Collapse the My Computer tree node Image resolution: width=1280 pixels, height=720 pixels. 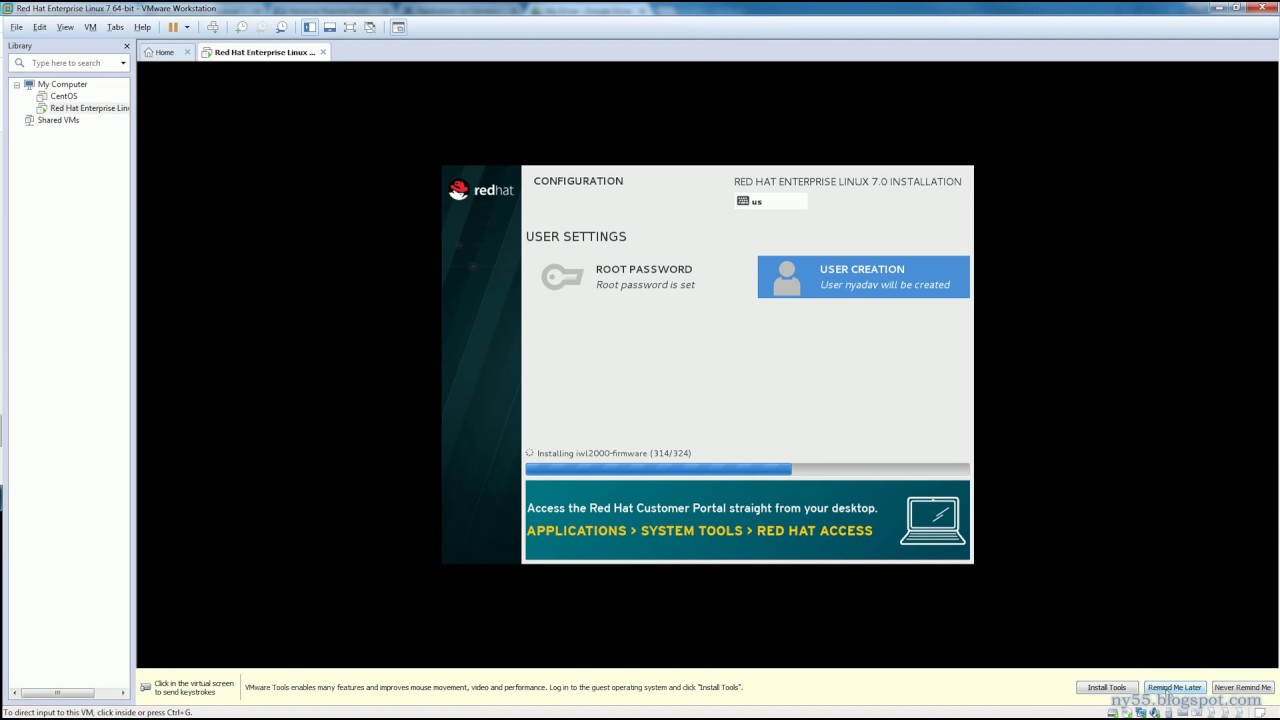pos(17,84)
